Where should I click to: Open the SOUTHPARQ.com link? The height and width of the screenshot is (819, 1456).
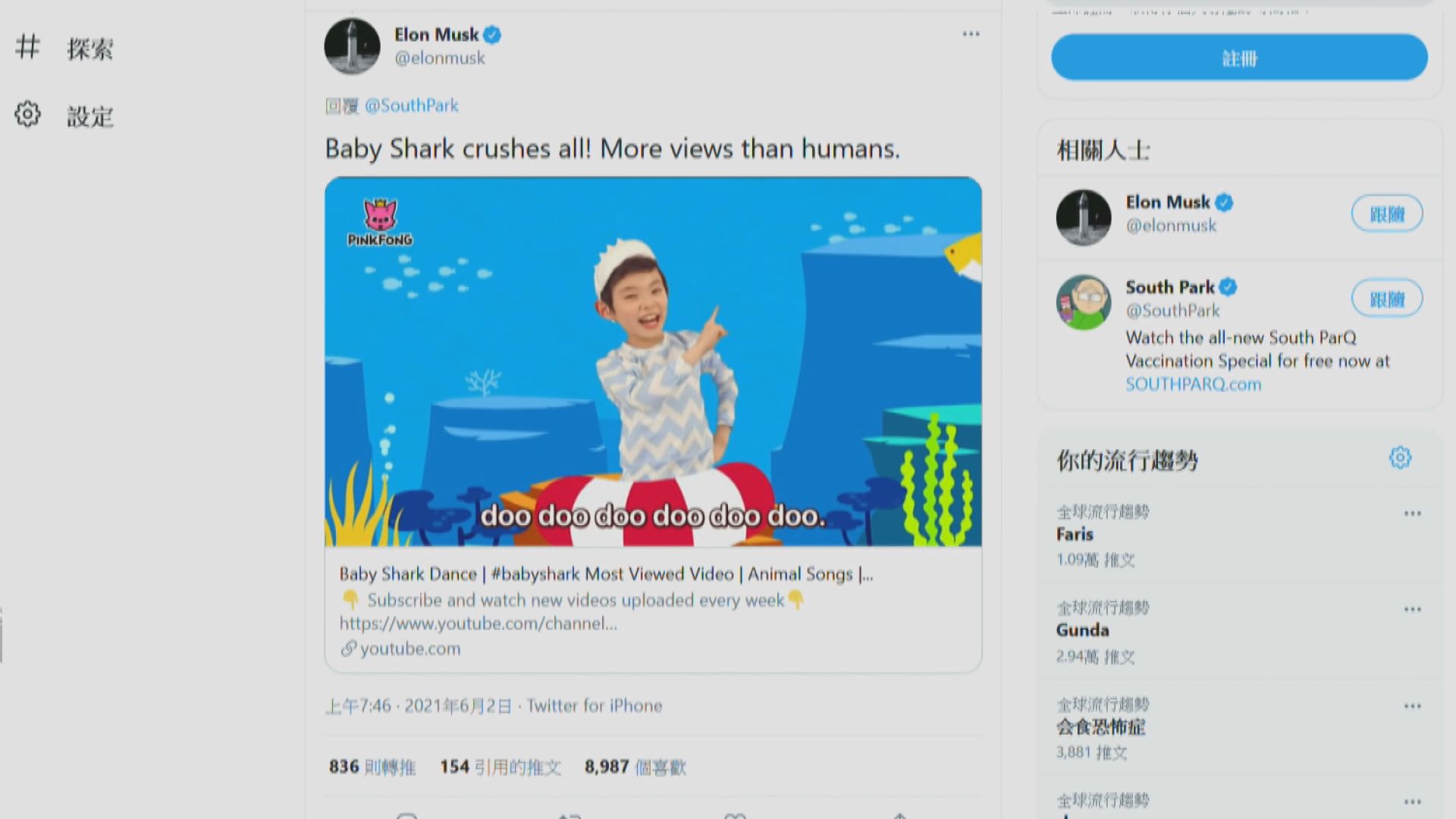tap(1193, 384)
